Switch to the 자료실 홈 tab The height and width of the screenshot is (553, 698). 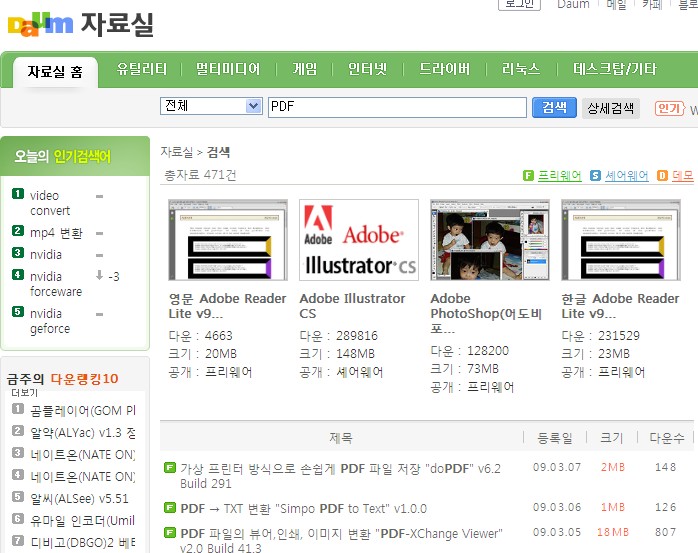(x=55, y=71)
